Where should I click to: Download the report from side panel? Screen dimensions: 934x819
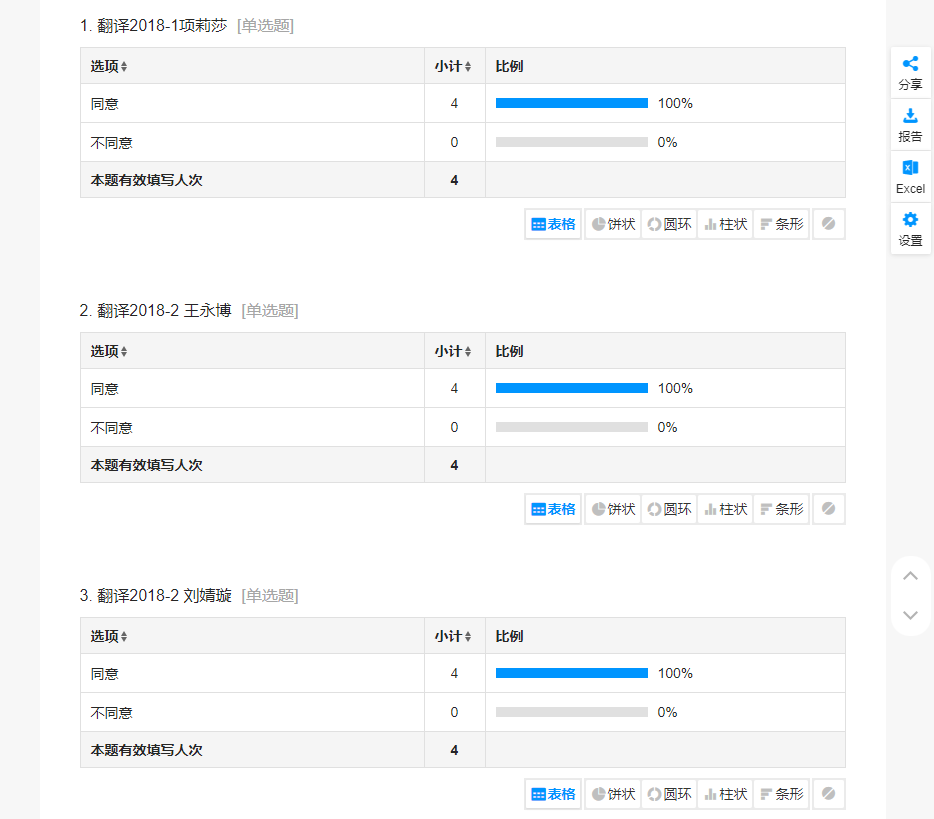pos(910,124)
